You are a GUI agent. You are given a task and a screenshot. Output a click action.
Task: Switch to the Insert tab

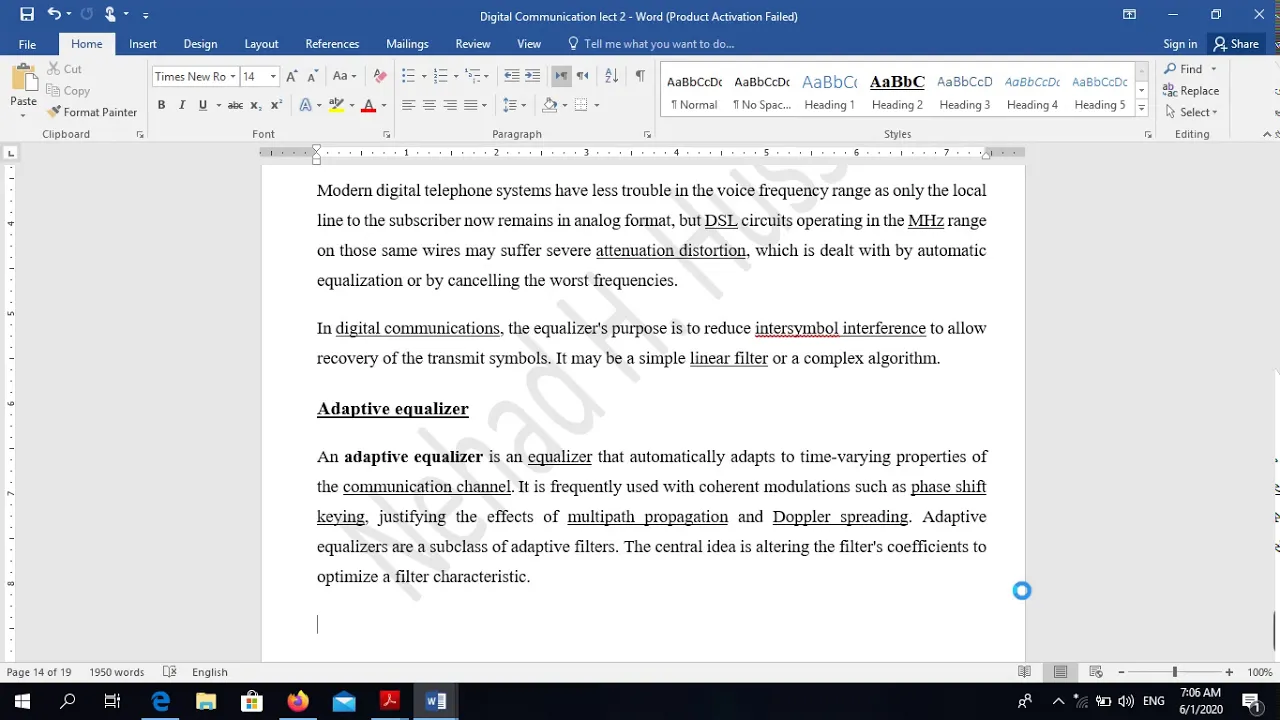click(142, 44)
